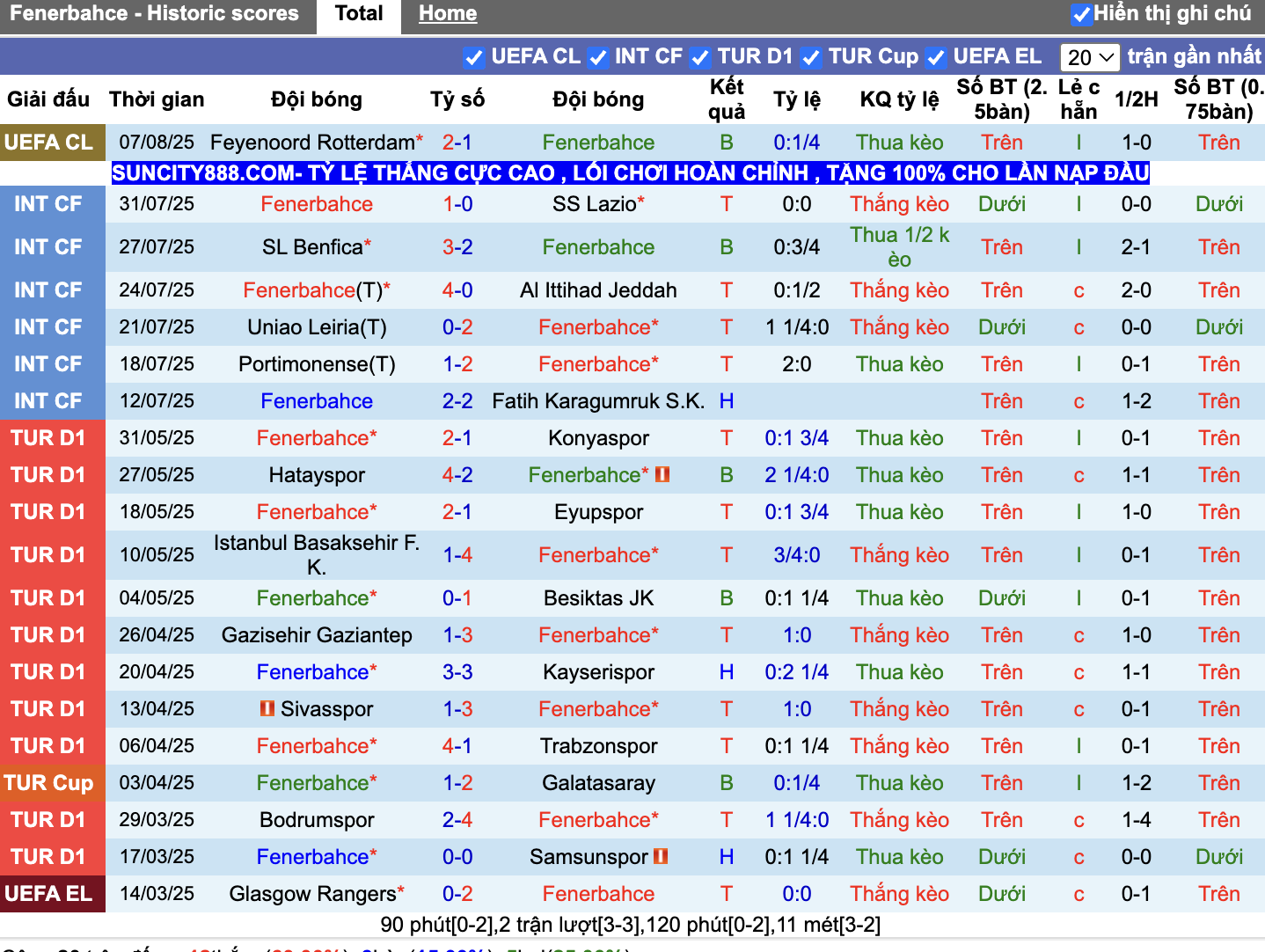Toggle the Hiển thị ghi chú checkbox
1265x952 pixels.
(1081, 14)
